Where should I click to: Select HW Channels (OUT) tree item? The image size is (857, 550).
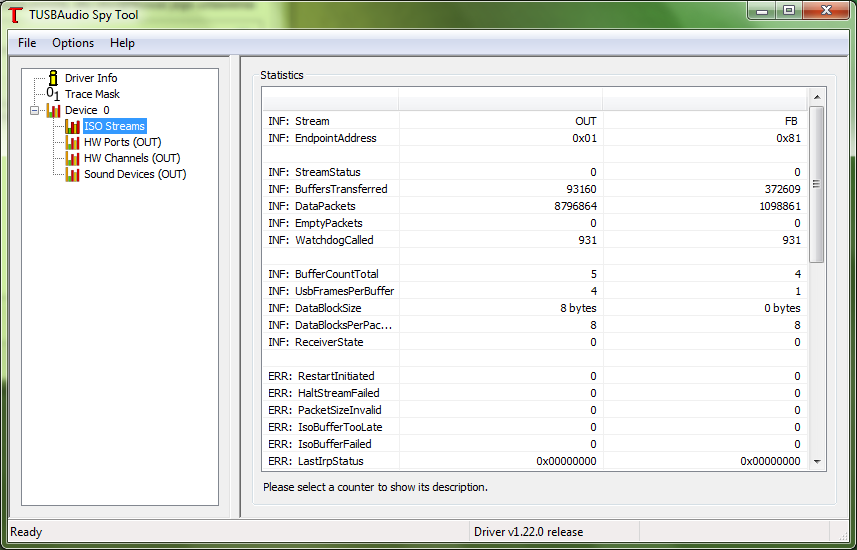point(132,158)
